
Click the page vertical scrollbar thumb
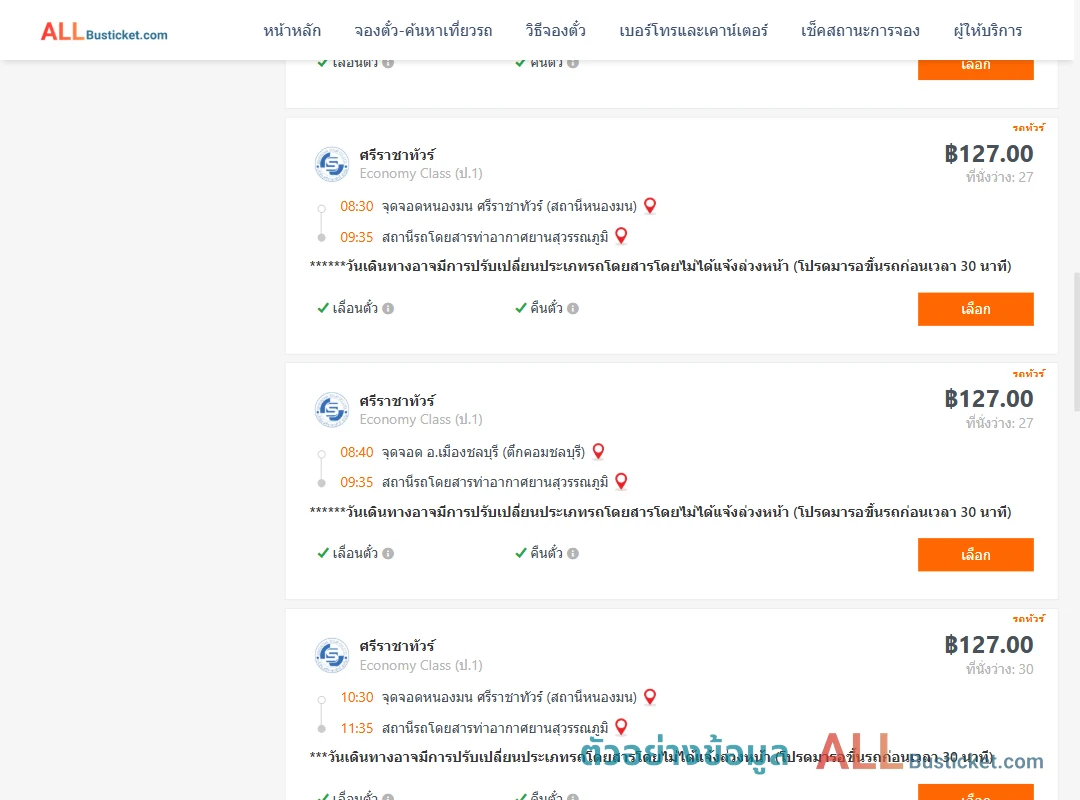(1077, 342)
